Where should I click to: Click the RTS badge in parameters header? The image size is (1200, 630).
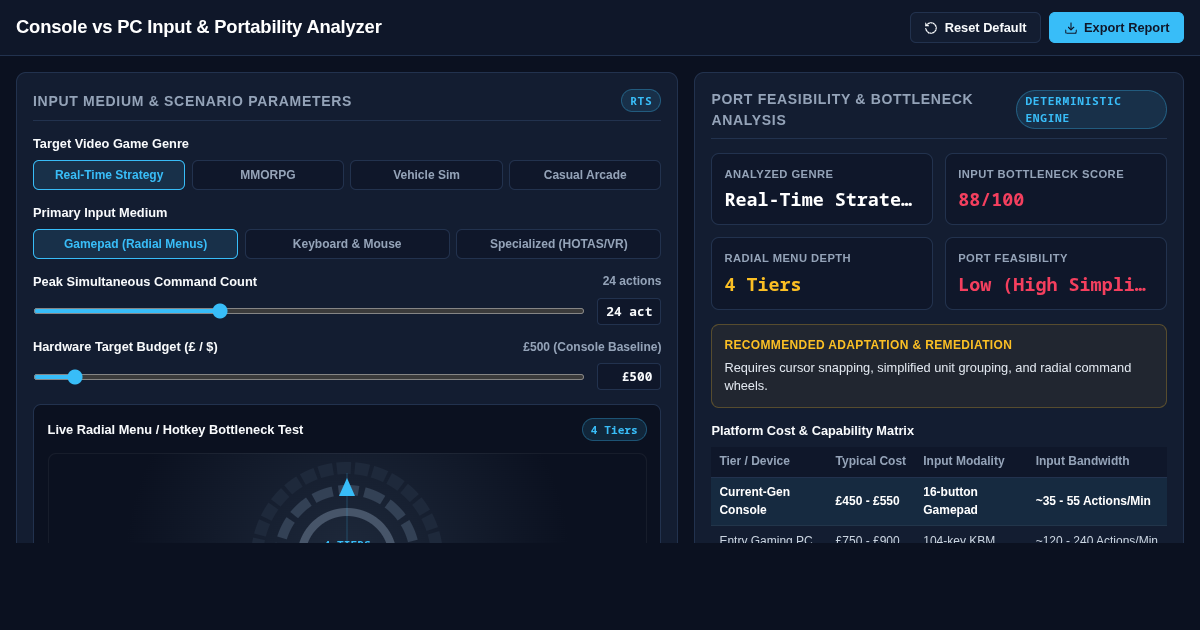(641, 101)
